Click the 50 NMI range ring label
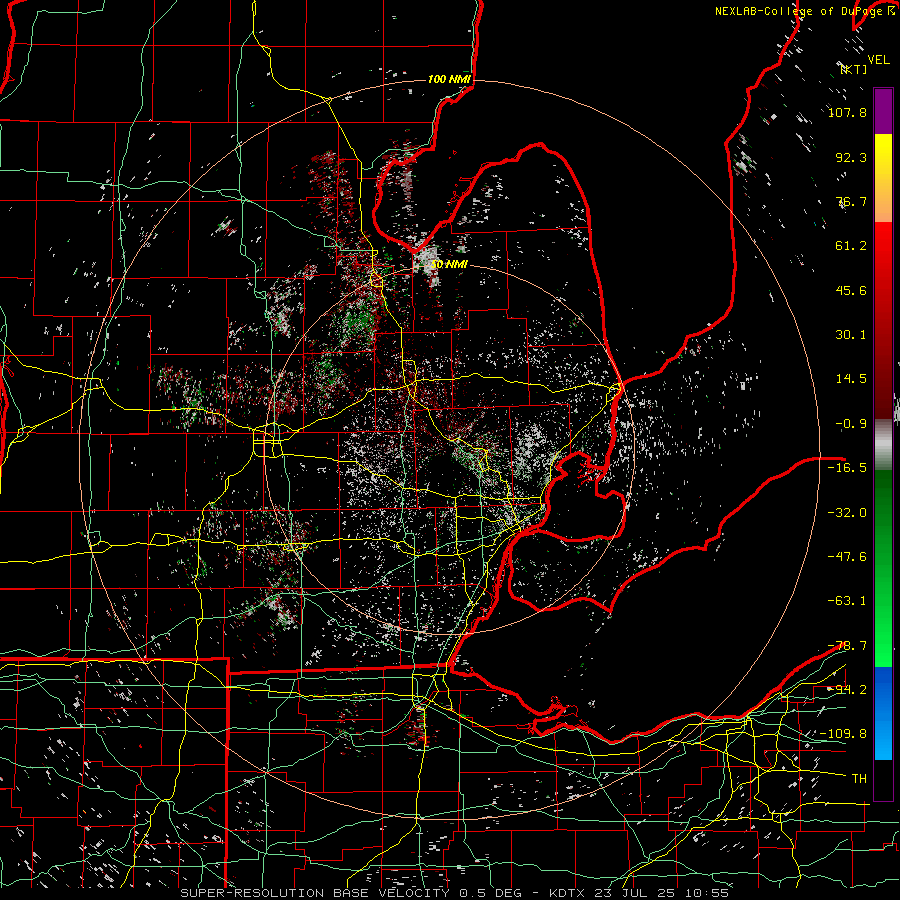 pos(449,265)
